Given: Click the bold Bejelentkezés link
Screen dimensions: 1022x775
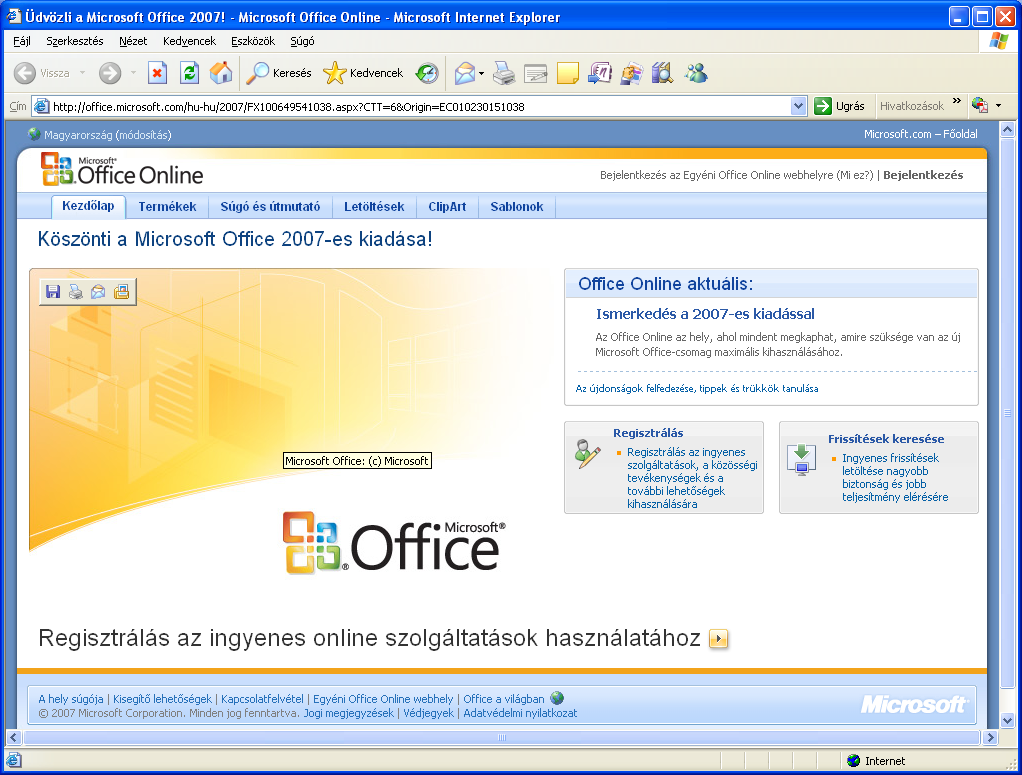Looking at the screenshot, I should pyautogui.click(x=923, y=175).
